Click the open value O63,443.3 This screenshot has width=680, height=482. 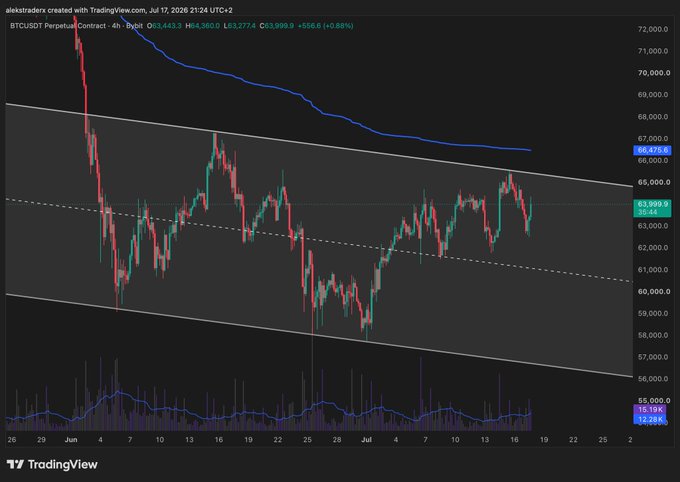[164, 26]
